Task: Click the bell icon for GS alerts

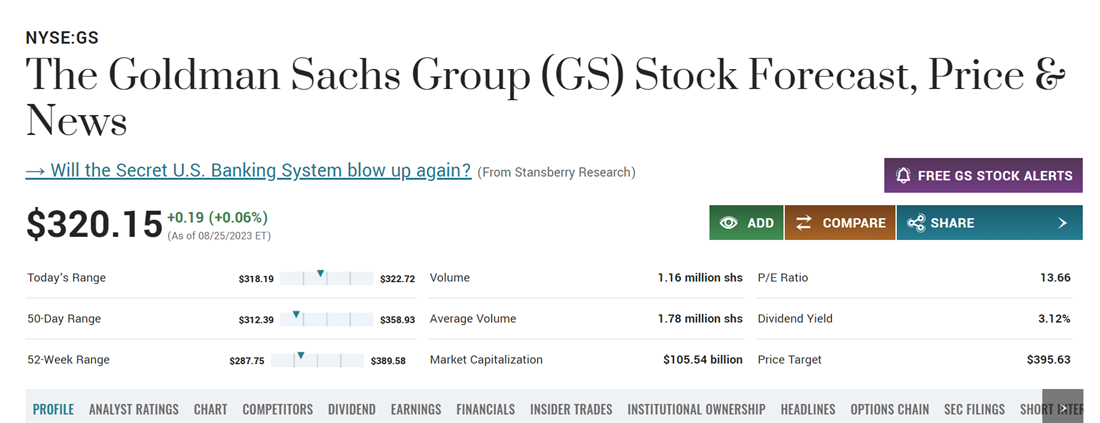Action: [904, 175]
